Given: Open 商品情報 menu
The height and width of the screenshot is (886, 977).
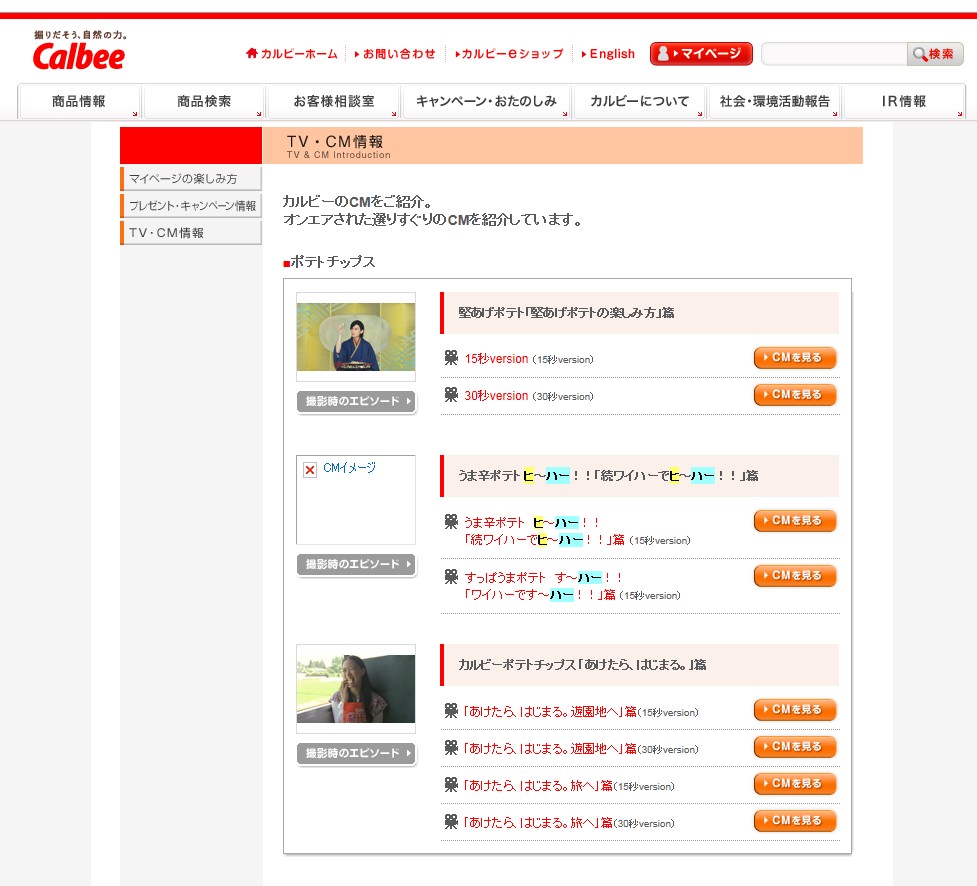Looking at the screenshot, I should (x=79, y=101).
